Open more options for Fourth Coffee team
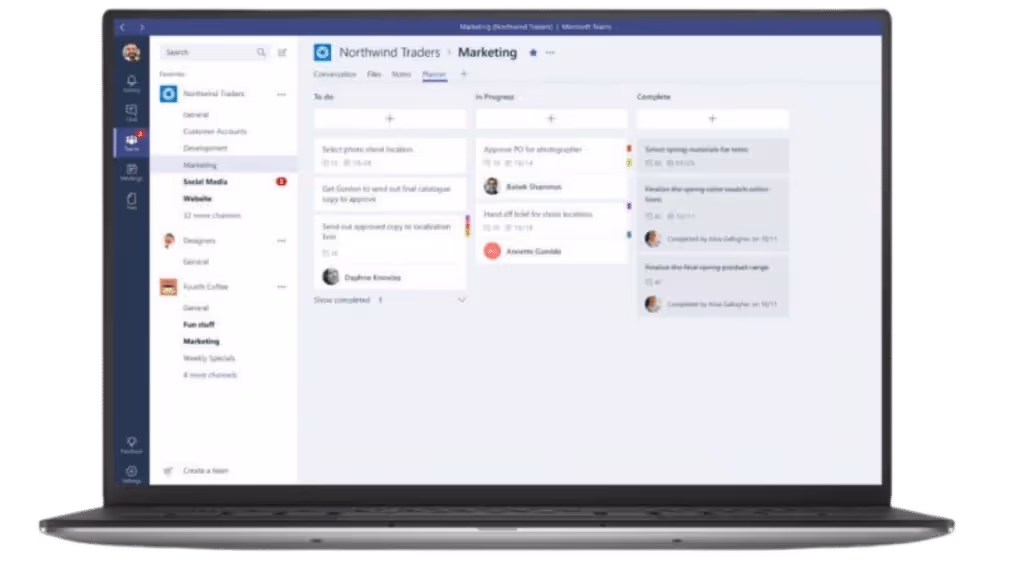The height and width of the screenshot is (576, 1024). point(281,287)
